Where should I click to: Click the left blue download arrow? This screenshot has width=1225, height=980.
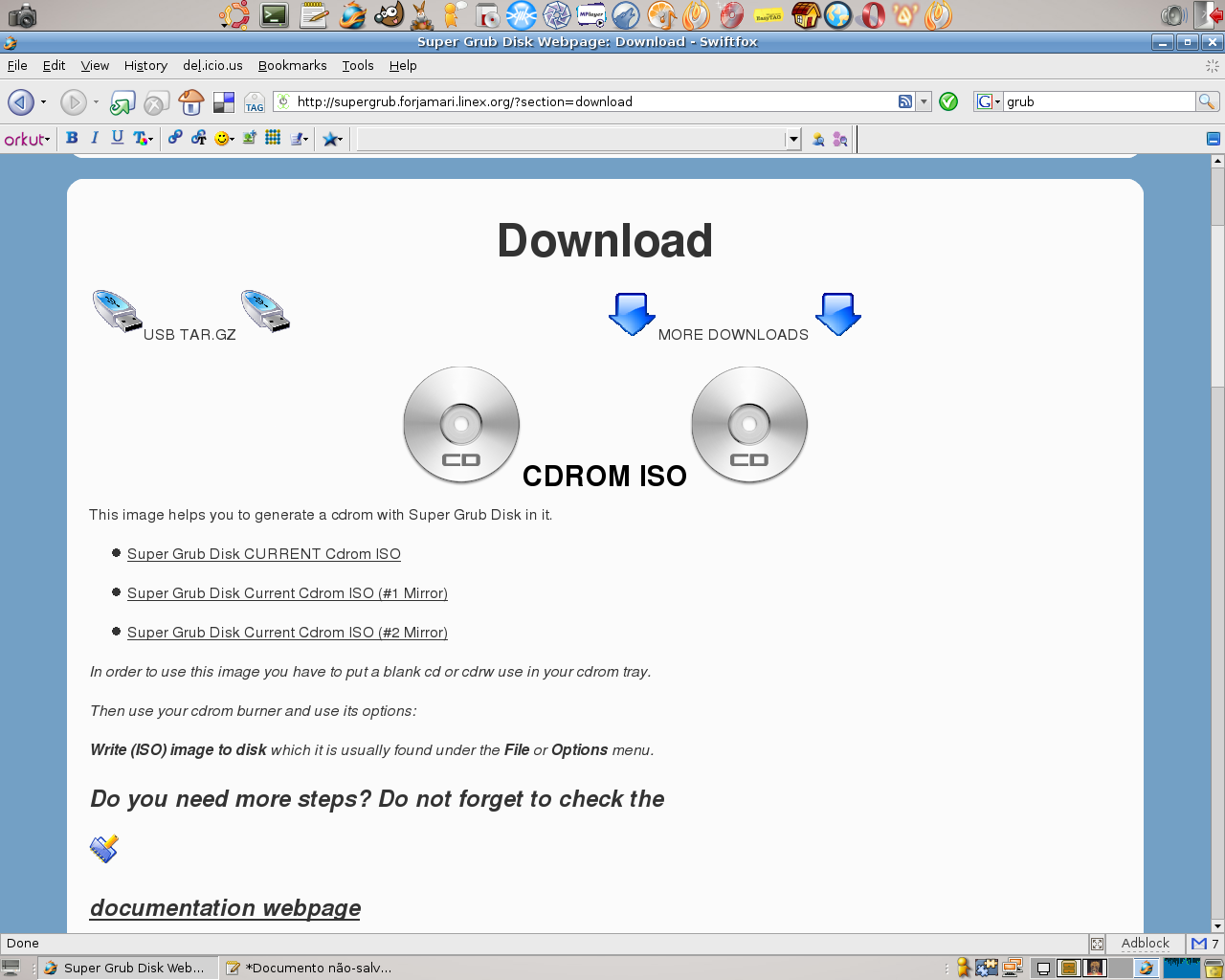point(632,314)
